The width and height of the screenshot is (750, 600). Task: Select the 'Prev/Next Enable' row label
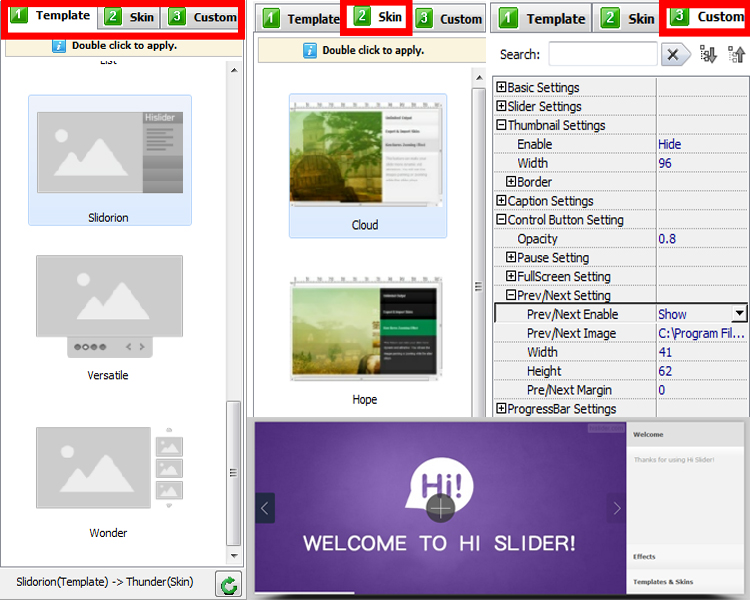click(573, 314)
